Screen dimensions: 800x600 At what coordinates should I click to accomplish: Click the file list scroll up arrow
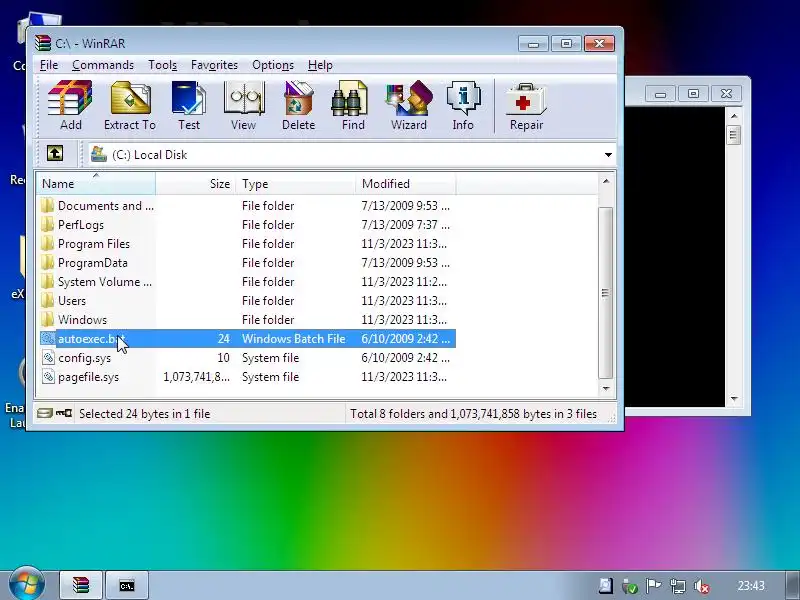[606, 181]
